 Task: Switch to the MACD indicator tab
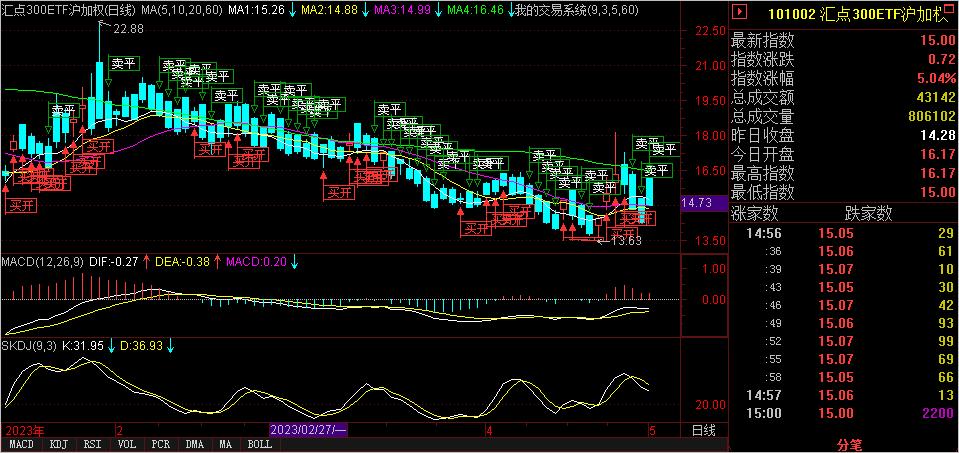(21, 444)
